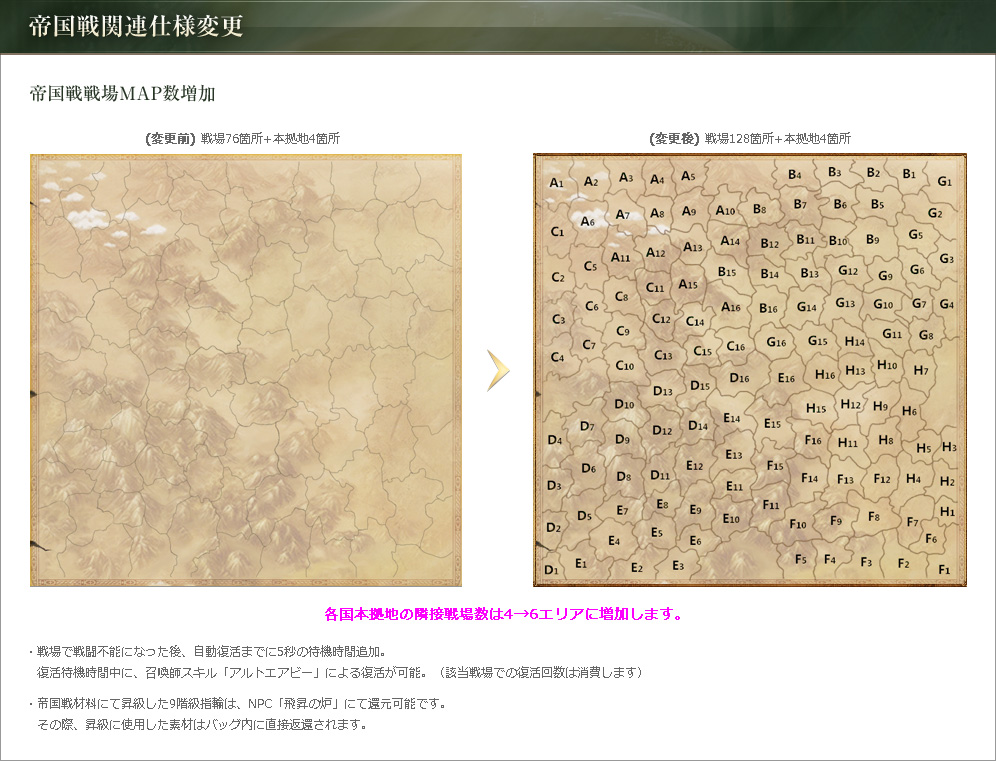Click the 帝国戦戦場MAP数増加 subheading

(x=123, y=93)
